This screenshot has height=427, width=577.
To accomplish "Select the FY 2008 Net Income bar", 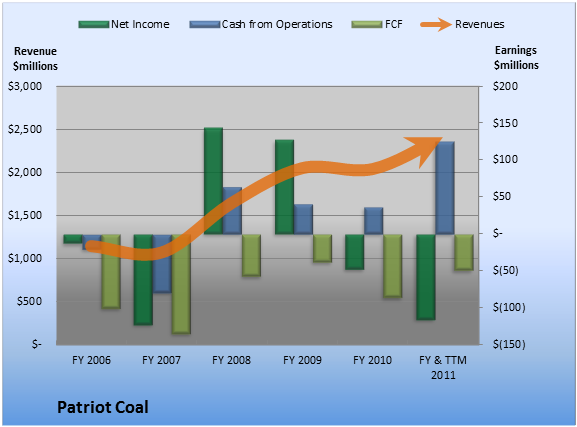I will [213, 181].
